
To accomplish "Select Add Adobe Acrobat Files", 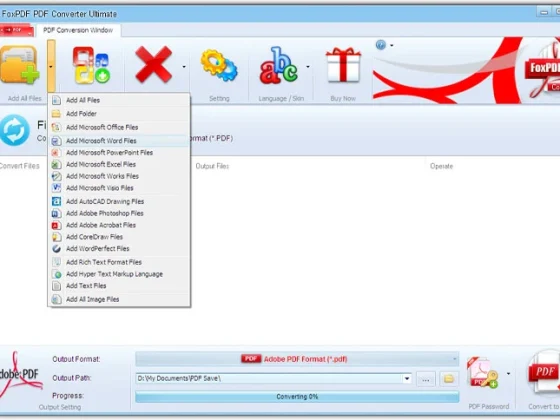I will 118,225.
